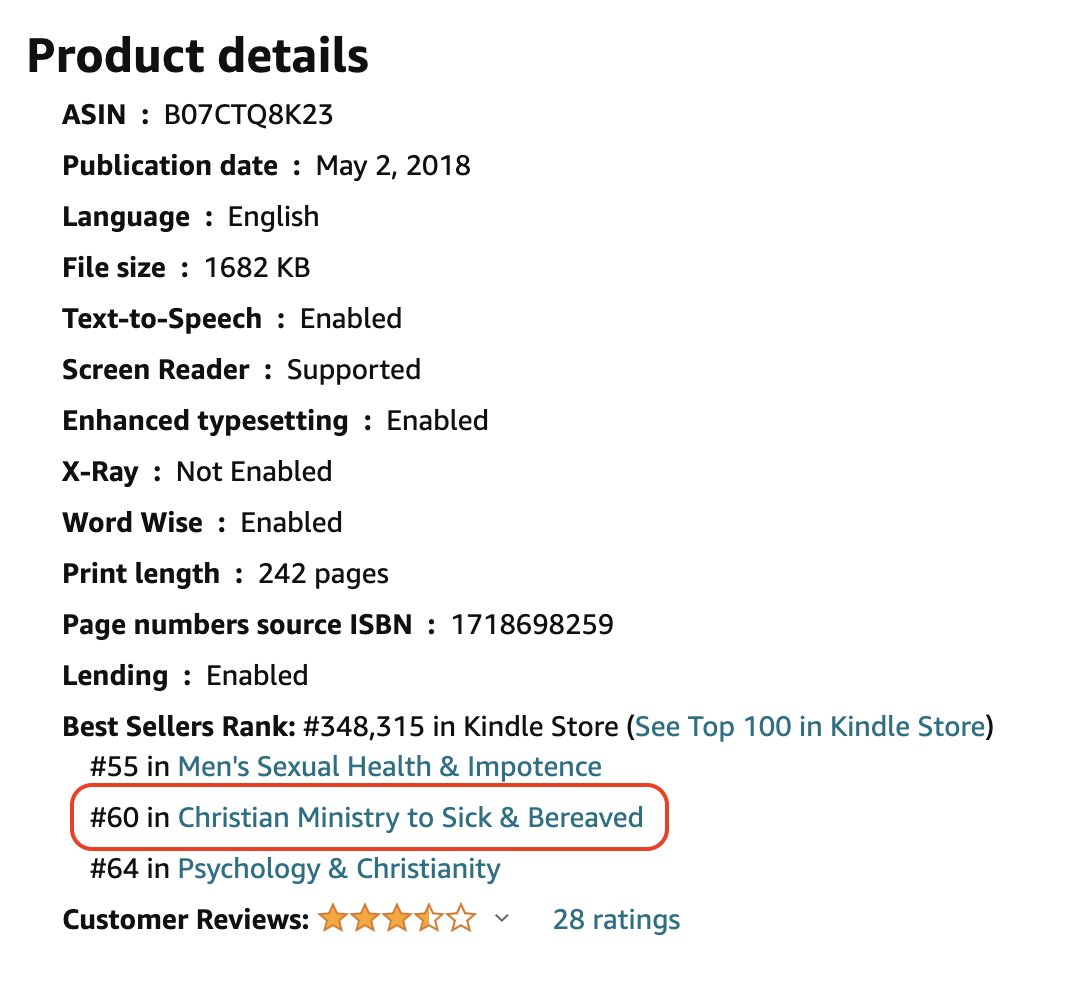This screenshot has height=992, width=1086.
Task: Open the Psychology & Christianity category link
Action: (x=339, y=869)
